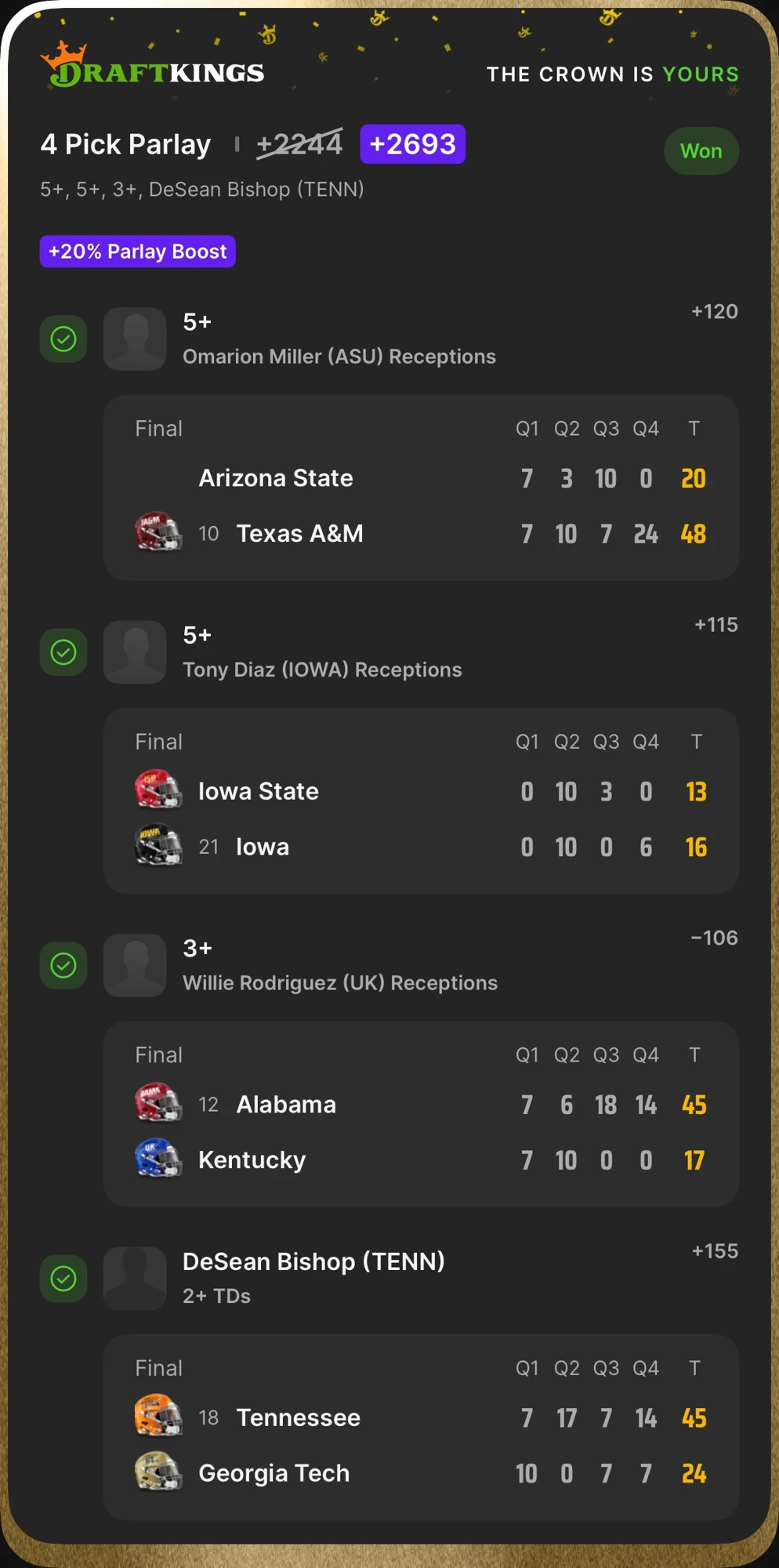This screenshot has height=1568, width=779.
Task: Click the Kentucky blue helmet icon
Action: pos(158,1158)
